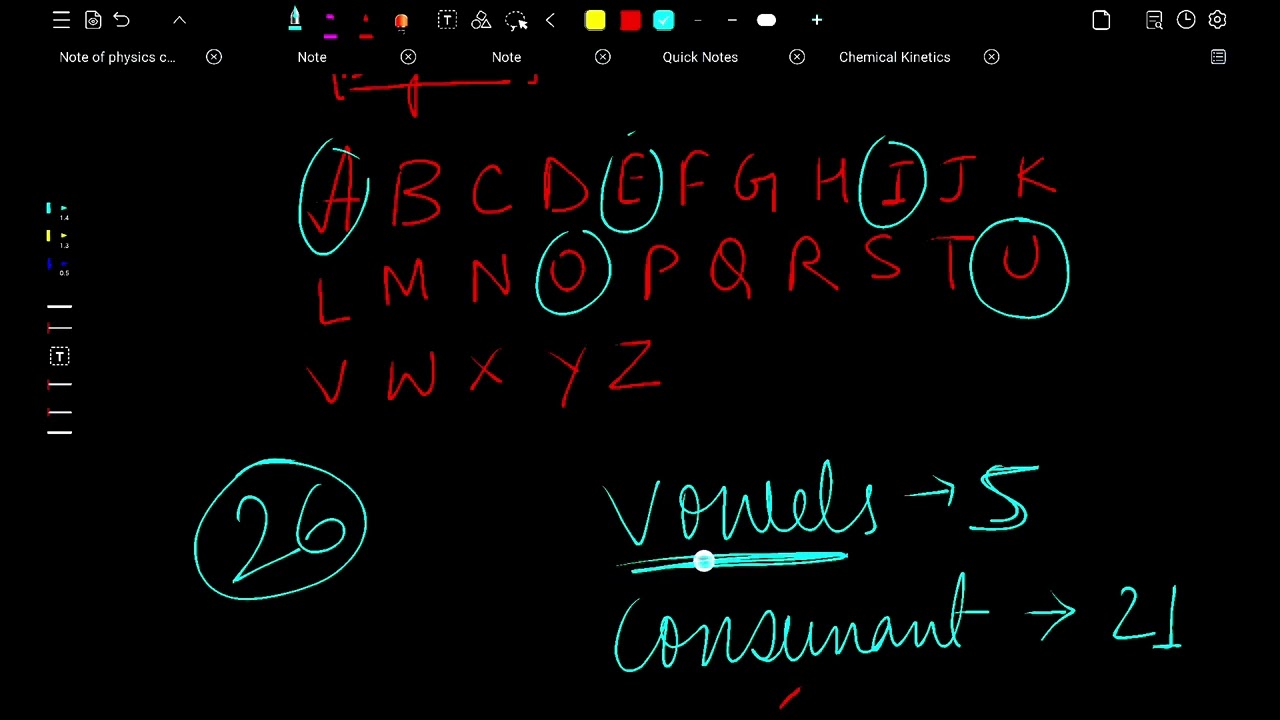Image resolution: width=1280 pixels, height=720 pixels.
Task: Select the cyan 1.4 pen preset
Action: tap(58, 211)
